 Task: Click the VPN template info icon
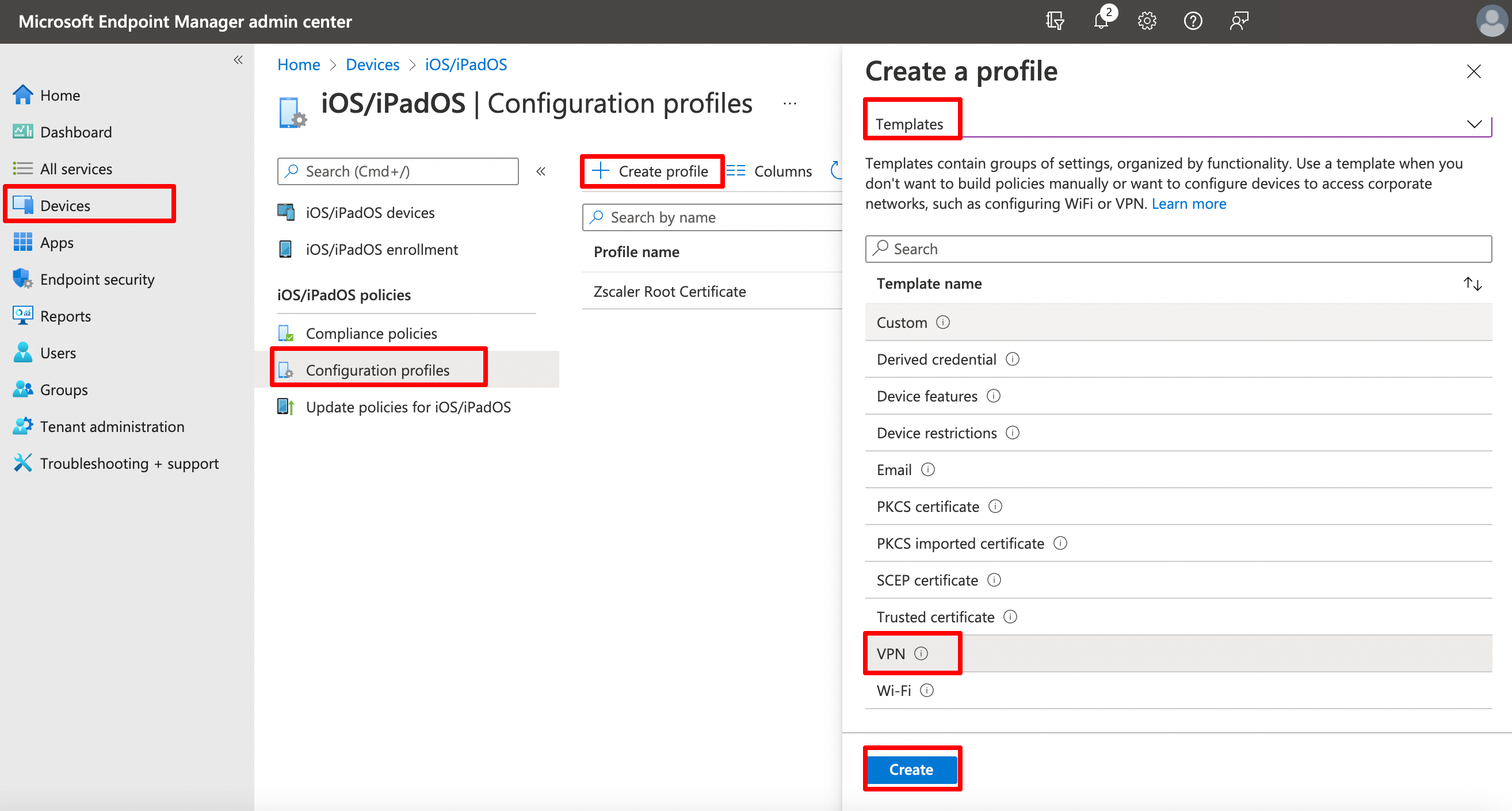922,653
